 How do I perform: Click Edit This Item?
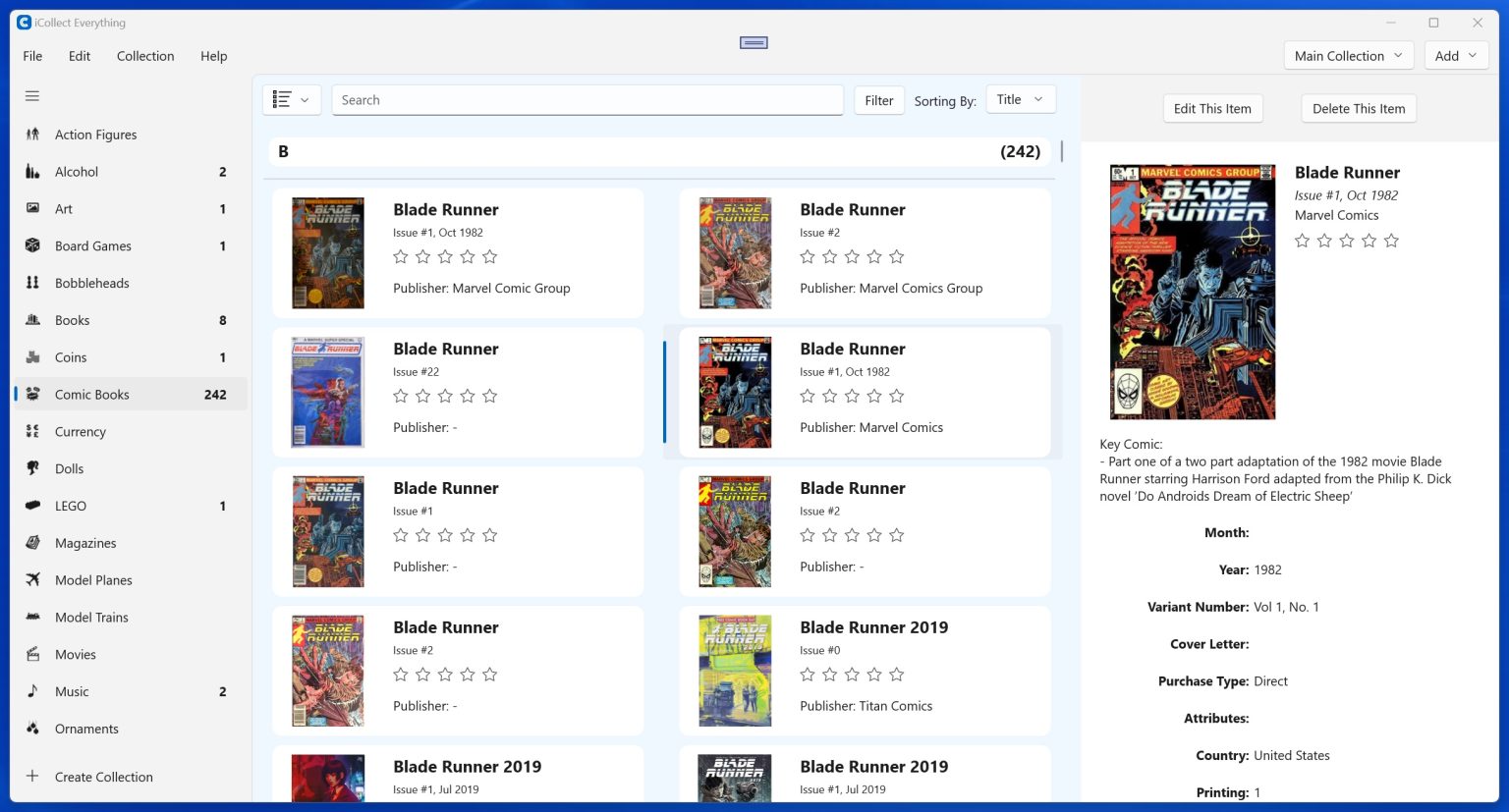(1212, 108)
